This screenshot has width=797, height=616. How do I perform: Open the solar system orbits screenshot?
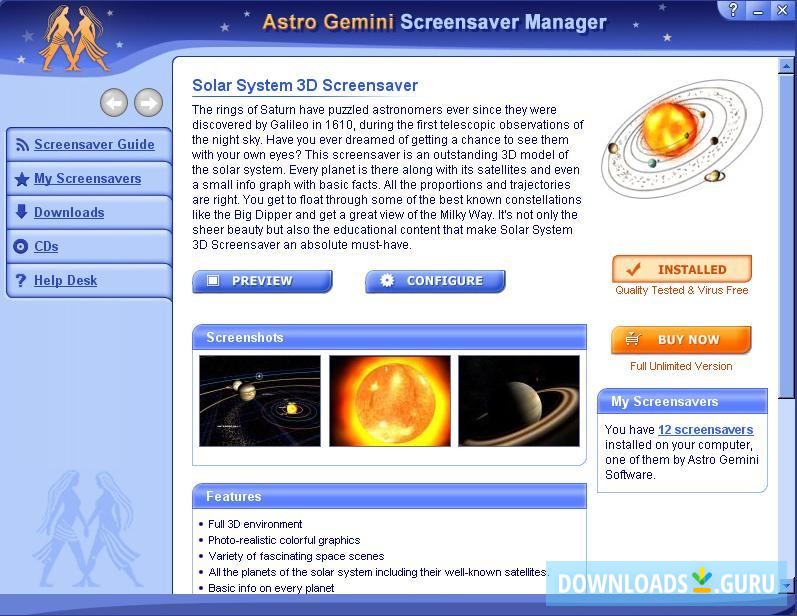(x=260, y=401)
